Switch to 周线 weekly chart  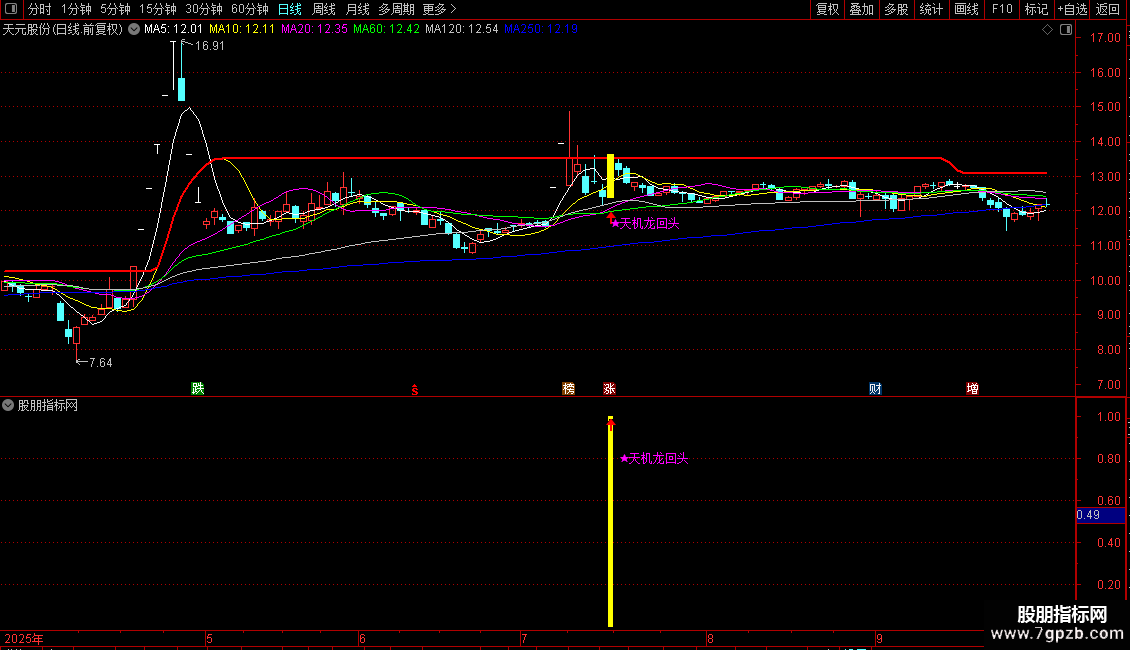(324, 9)
